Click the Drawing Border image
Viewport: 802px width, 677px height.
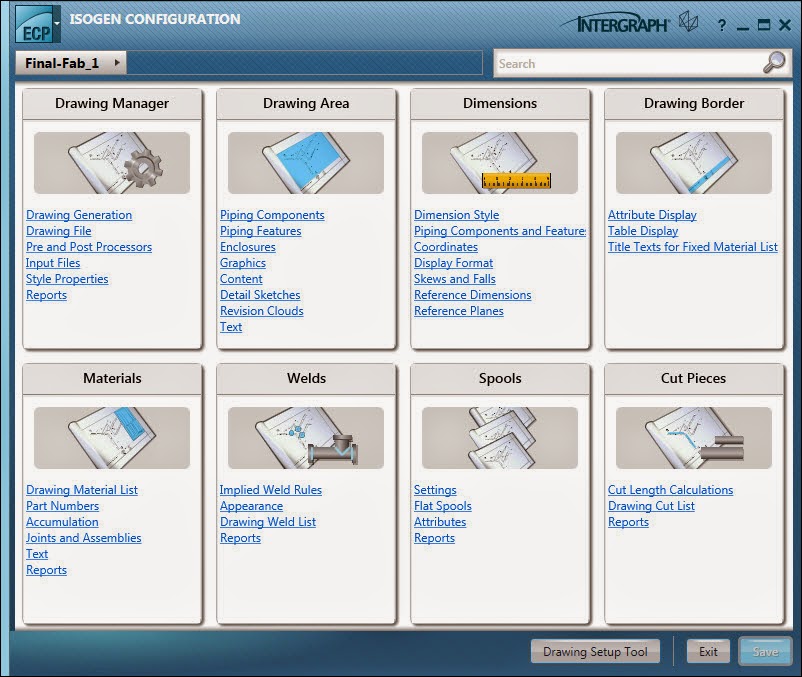point(694,163)
